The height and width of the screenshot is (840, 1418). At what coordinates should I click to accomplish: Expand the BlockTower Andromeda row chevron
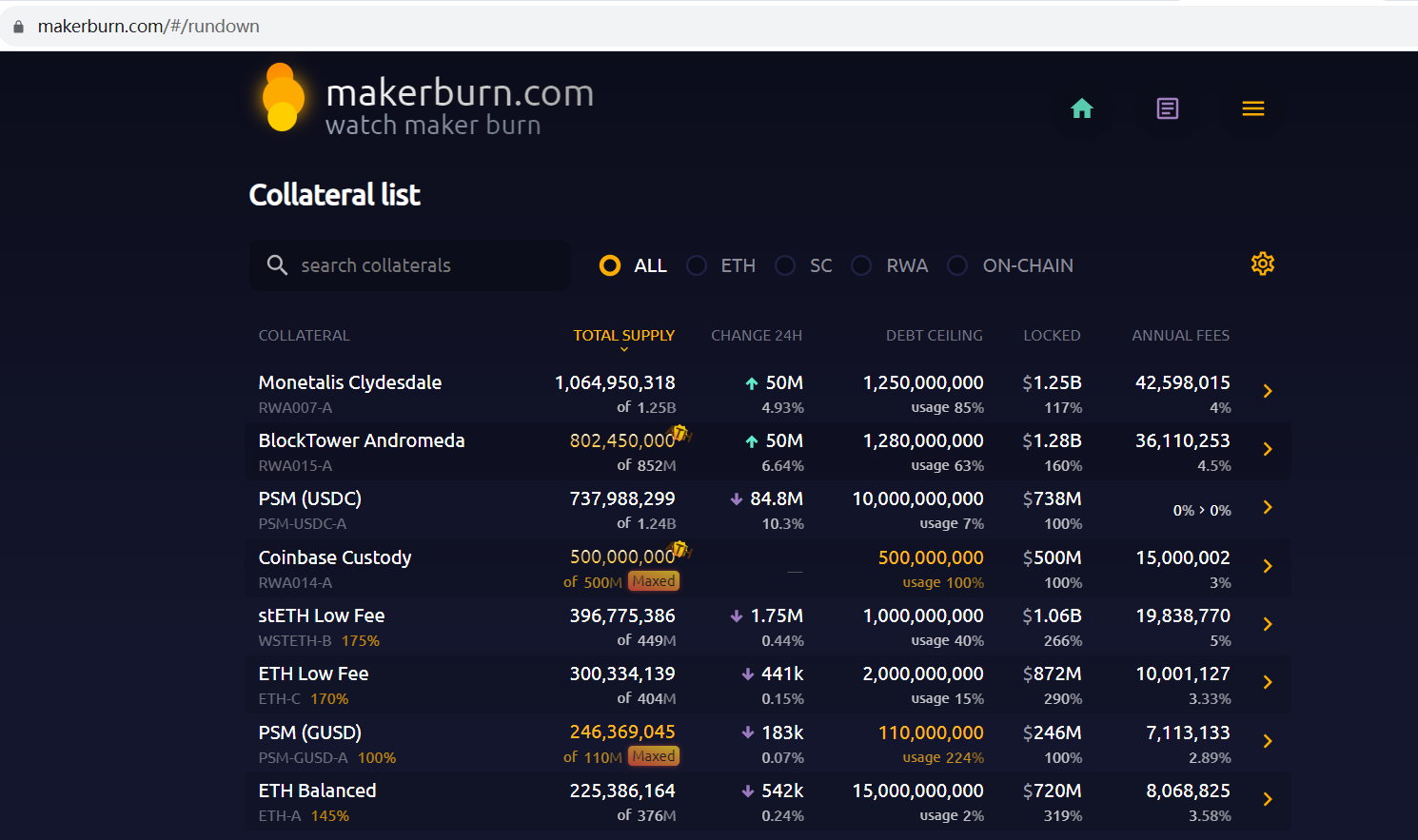(x=1268, y=449)
